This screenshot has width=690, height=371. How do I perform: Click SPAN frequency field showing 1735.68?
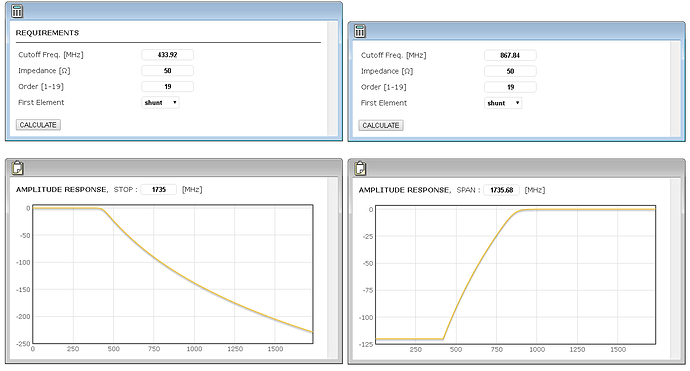(x=501, y=190)
